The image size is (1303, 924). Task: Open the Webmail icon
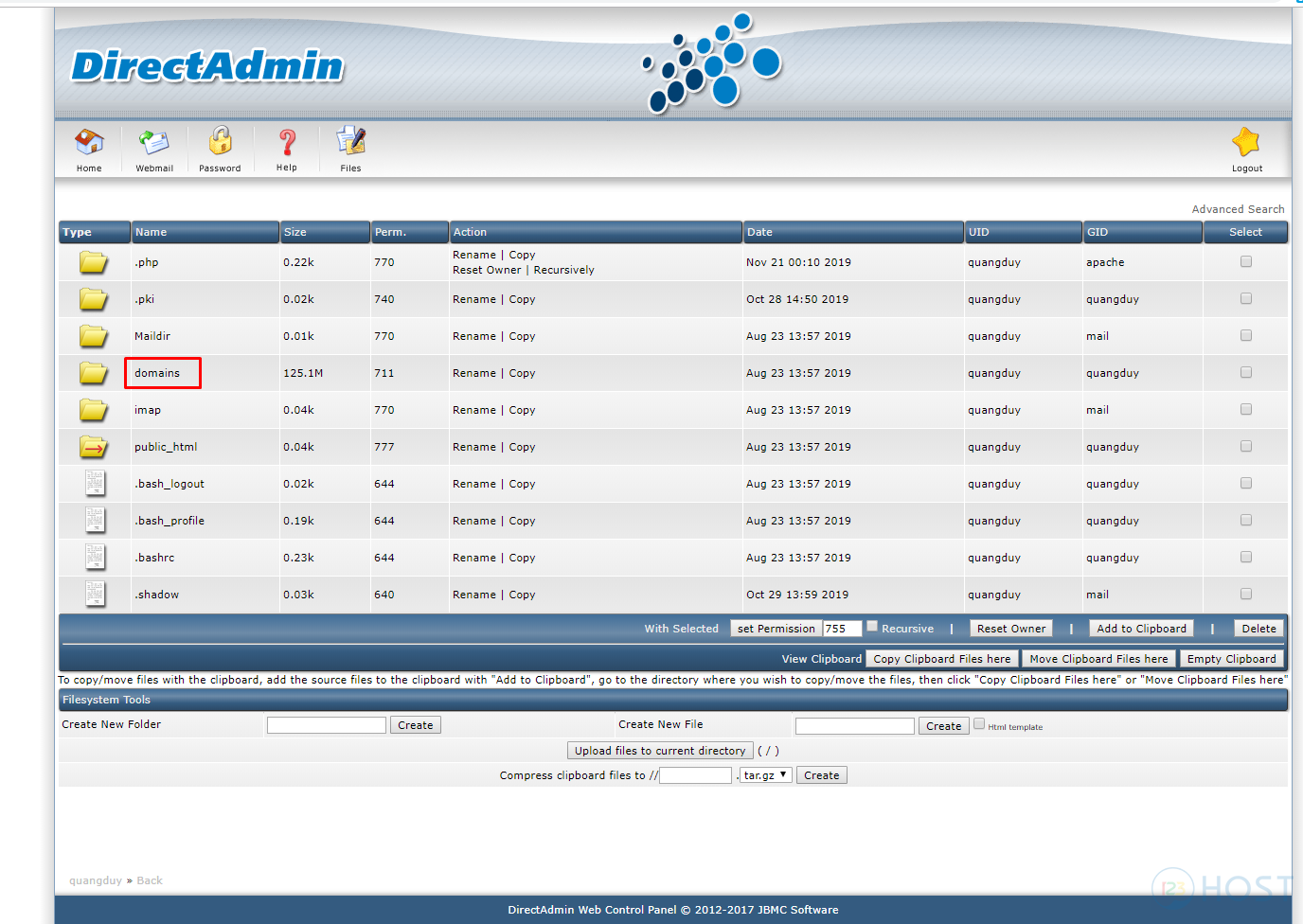154,143
